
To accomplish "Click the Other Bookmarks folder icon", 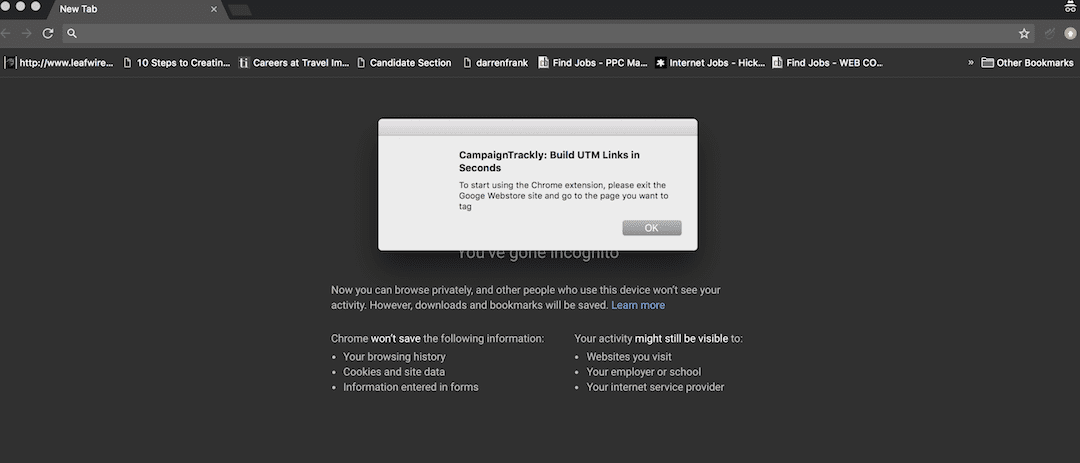I will pos(987,63).
